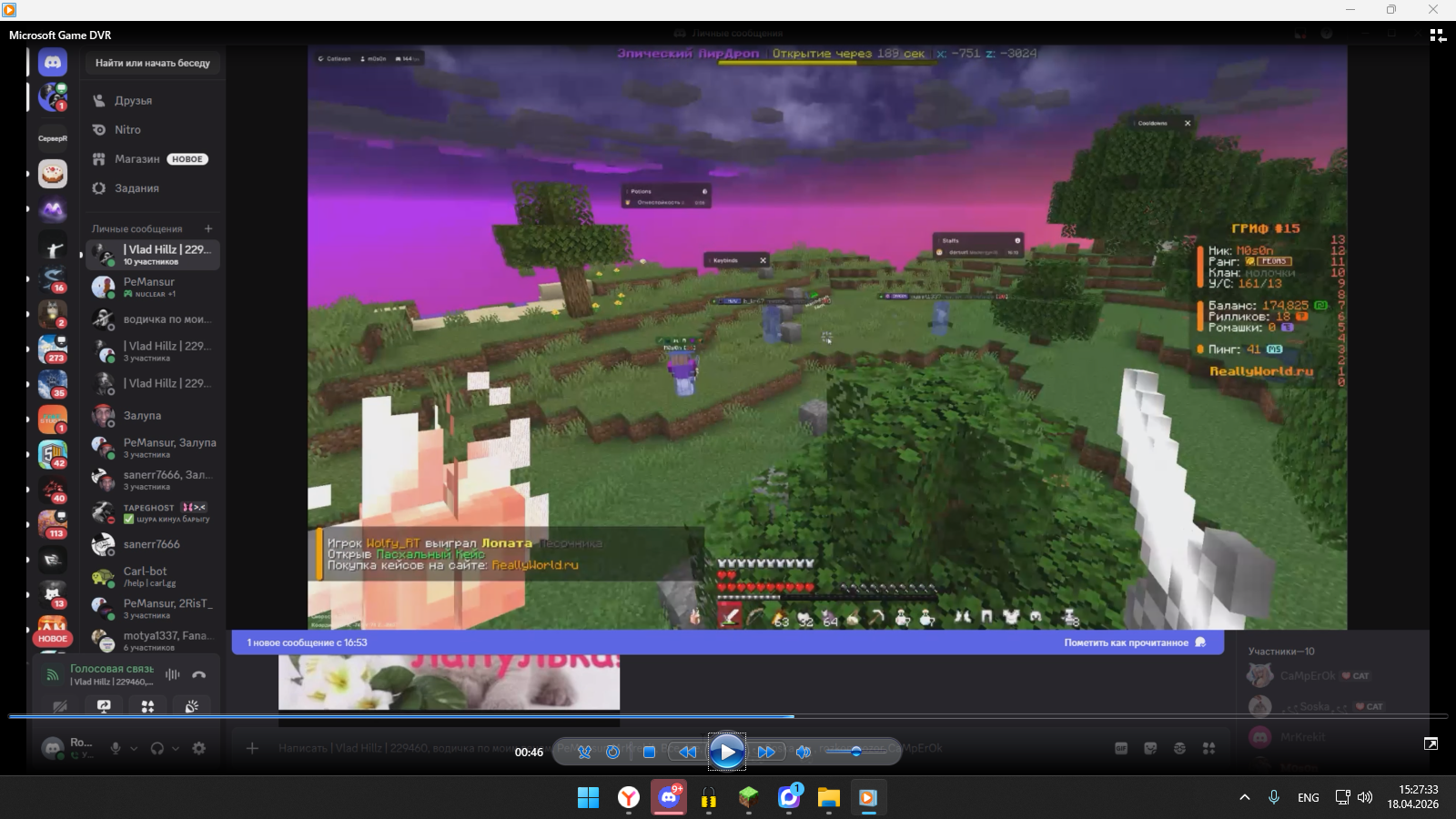Open dropdown arrow beside Discord headphones

tap(176, 749)
